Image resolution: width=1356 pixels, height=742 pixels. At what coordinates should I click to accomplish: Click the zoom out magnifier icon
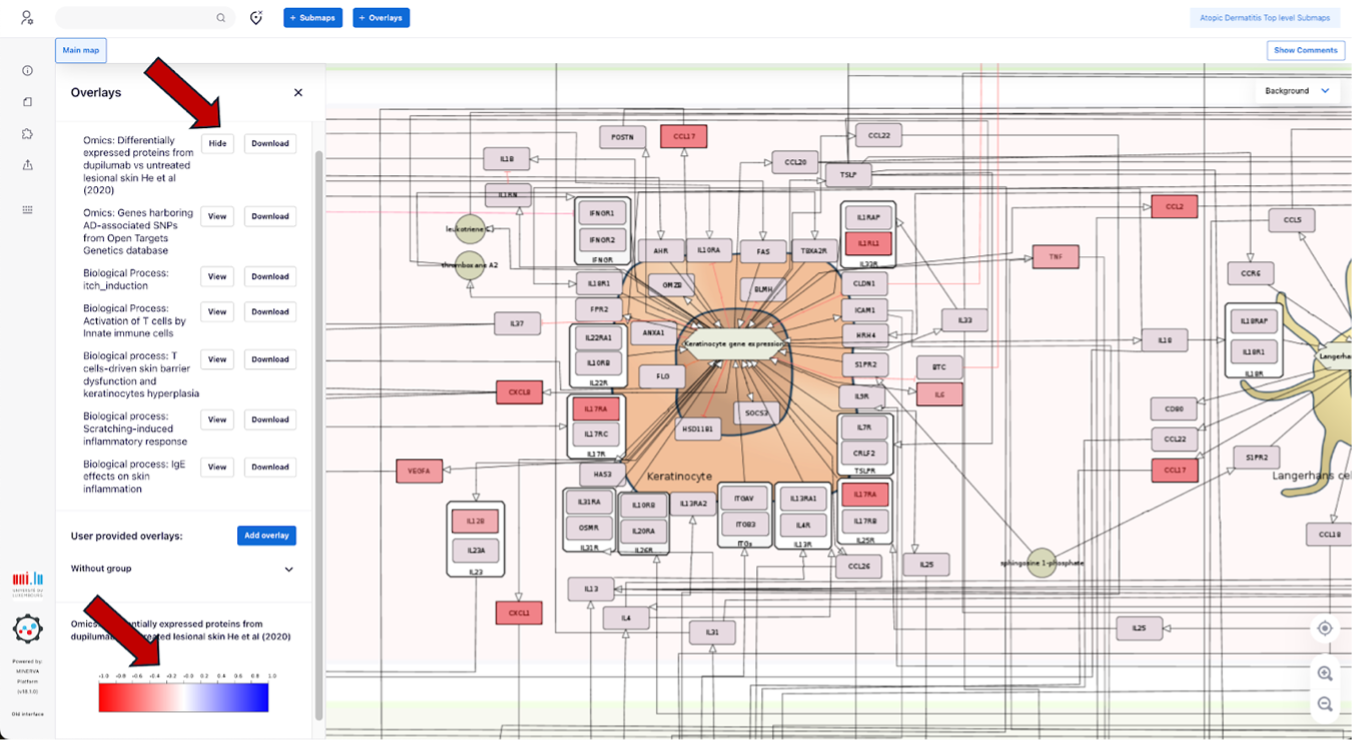(1325, 704)
